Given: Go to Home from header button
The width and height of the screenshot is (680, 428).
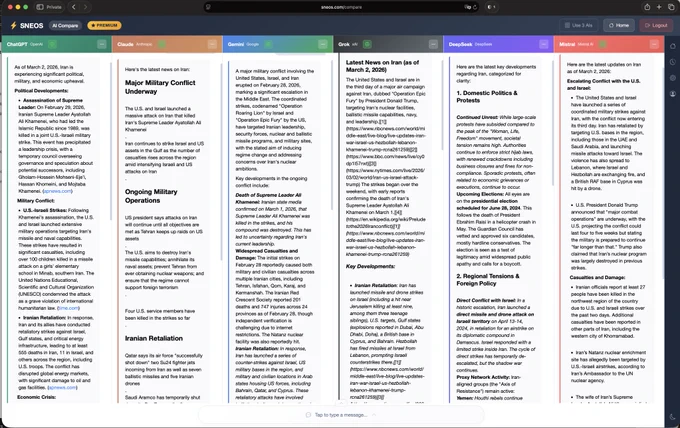Looking at the screenshot, I should click(619, 26).
